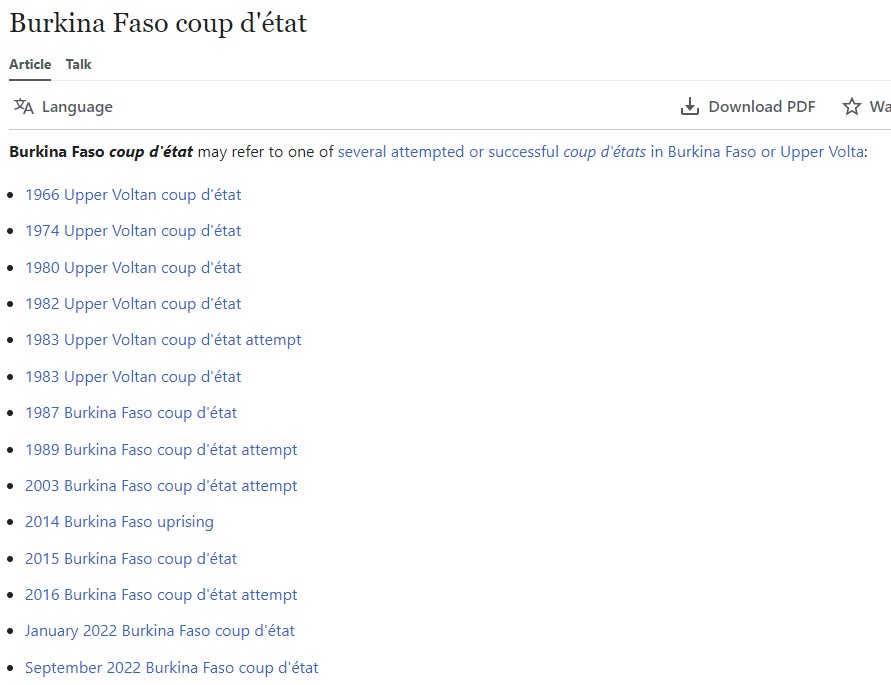Open September 2022 Burkina Faso coup link
Image resolution: width=891 pixels, height=685 pixels.
pos(172,668)
